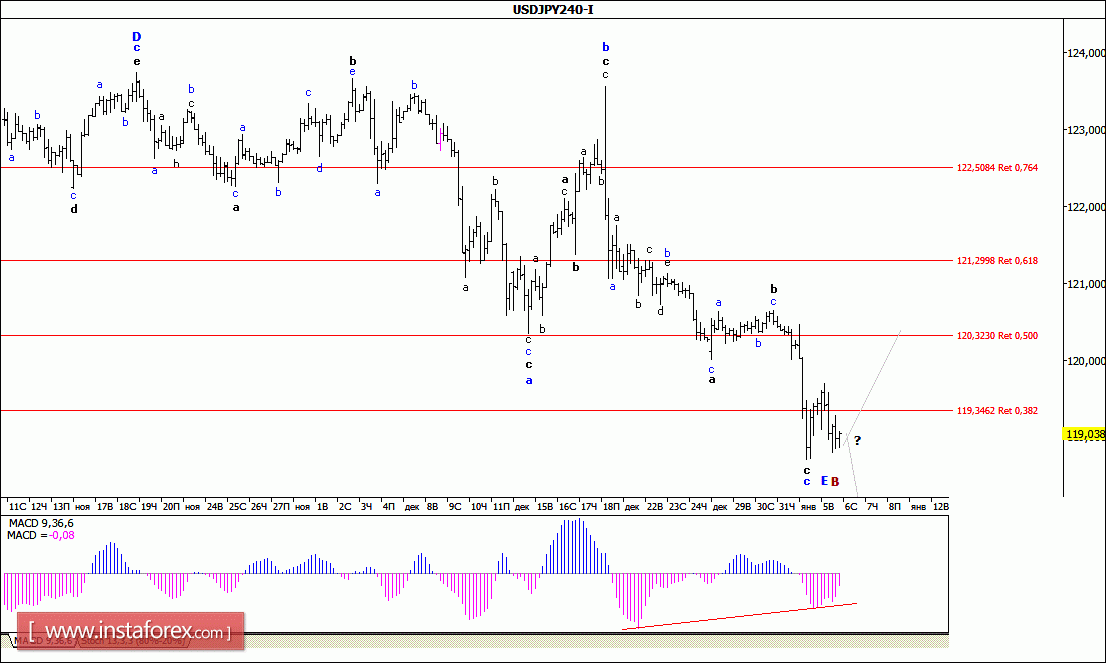Click the 22В date on time axis

pyautogui.click(x=655, y=506)
